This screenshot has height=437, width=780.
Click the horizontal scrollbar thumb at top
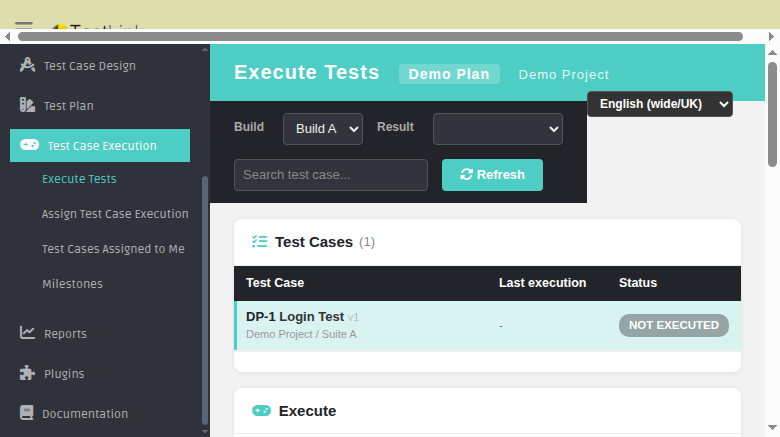tap(381, 36)
